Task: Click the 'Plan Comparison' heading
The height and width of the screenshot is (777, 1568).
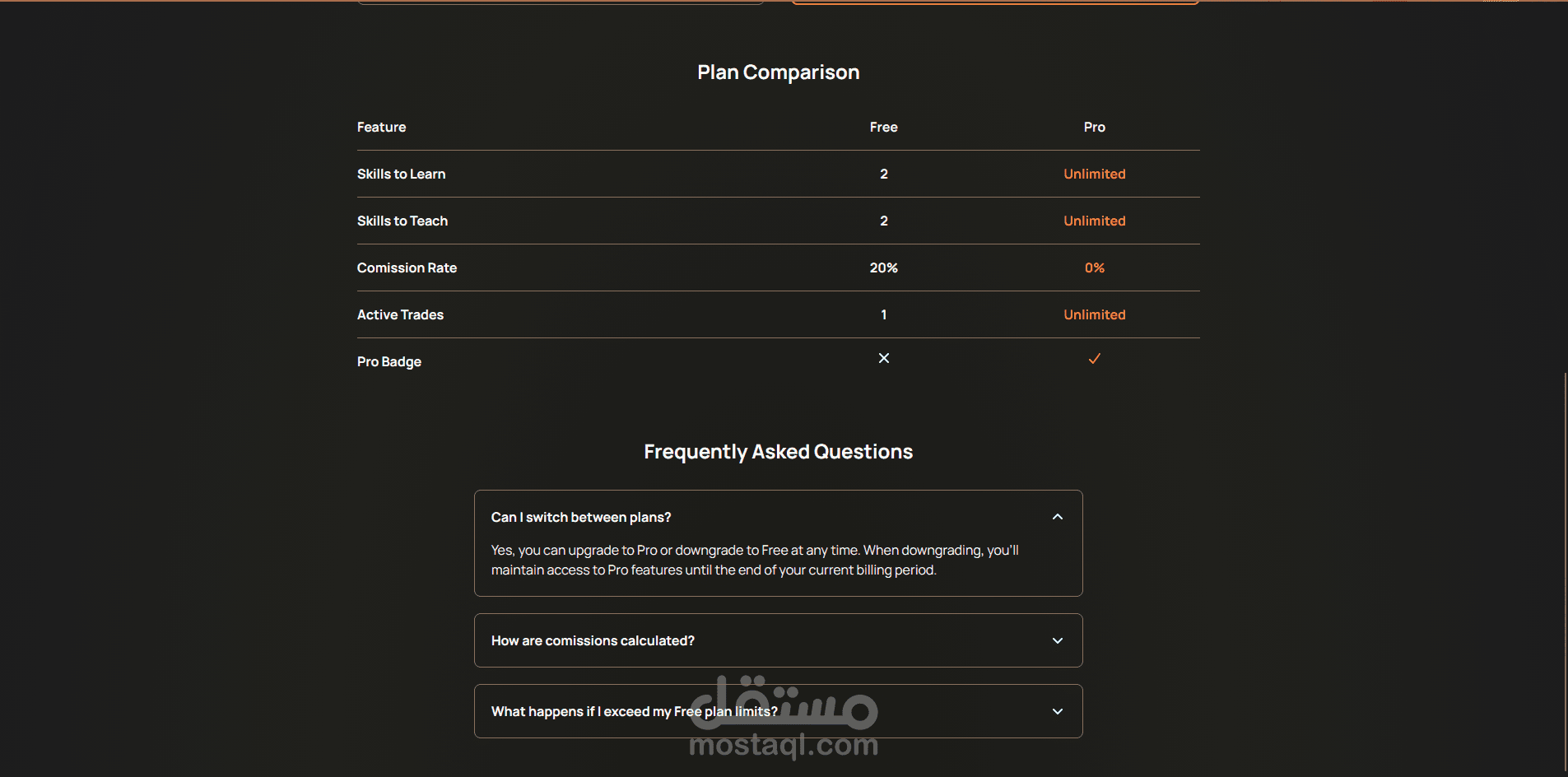Action: click(x=778, y=72)
